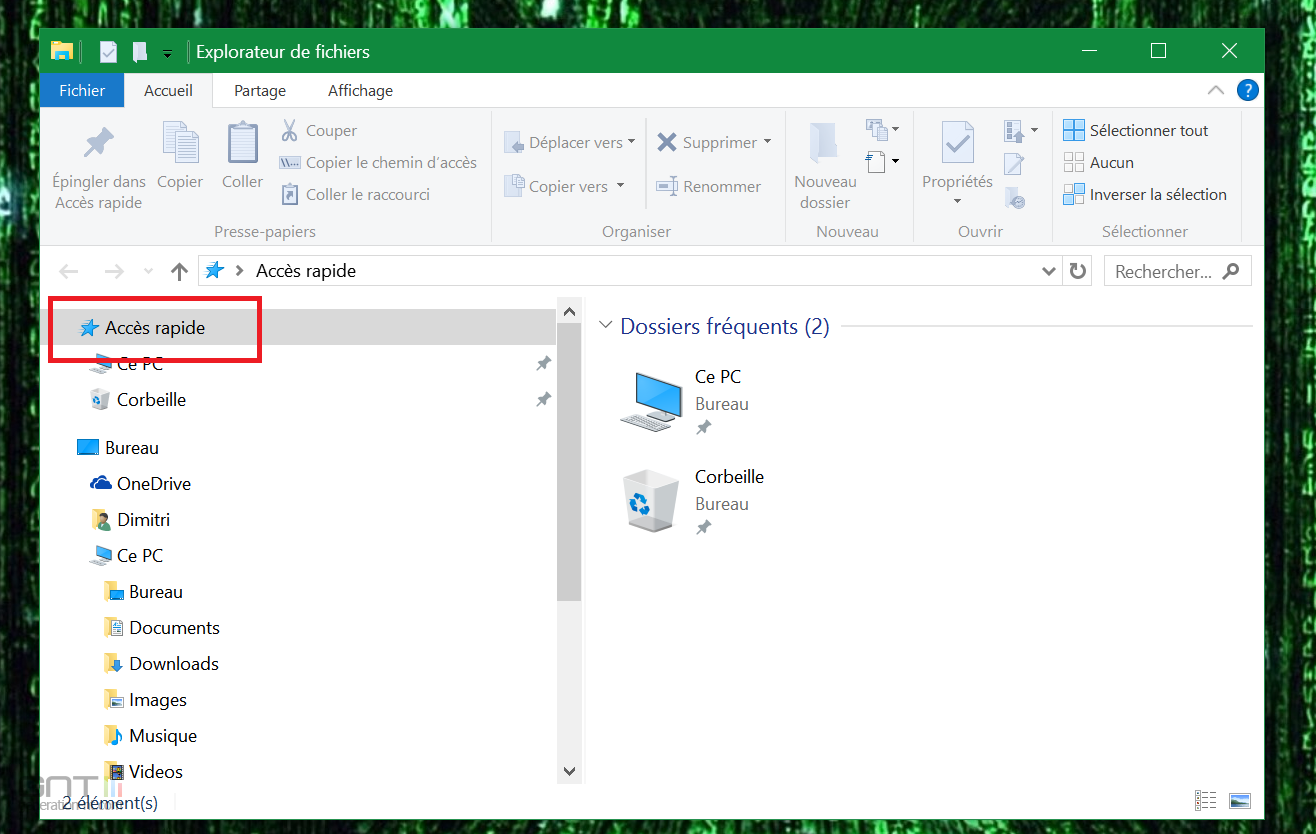The height and width of the screenshot is (834, 1316).
Task: Click Inverser la sélection
Action: pyautogui.click(x=1145, y=195)
